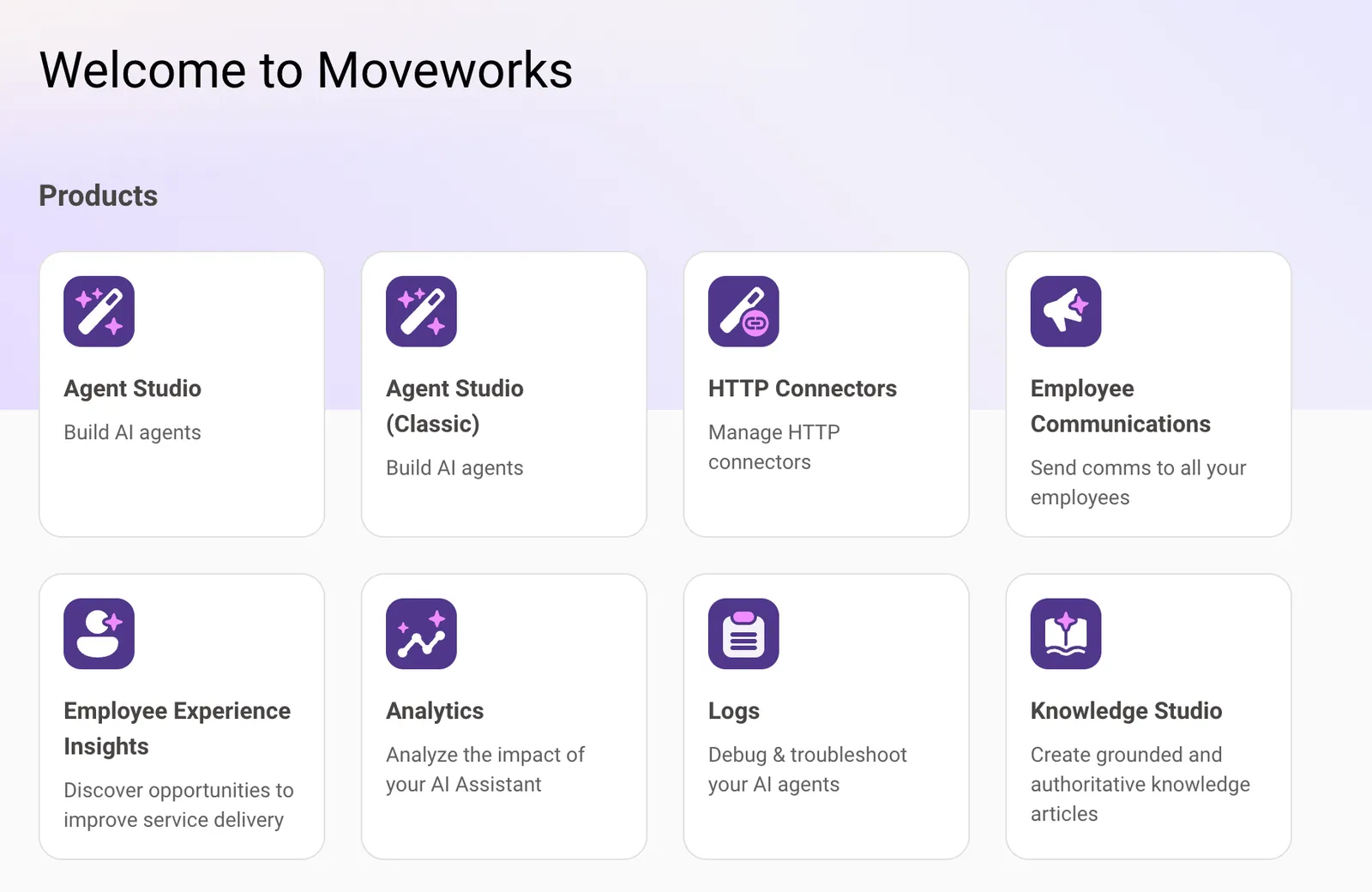Click the Logs clipboard icon
The height and width of the screenshot is (892, 1372).
click(x=743, y=634)
